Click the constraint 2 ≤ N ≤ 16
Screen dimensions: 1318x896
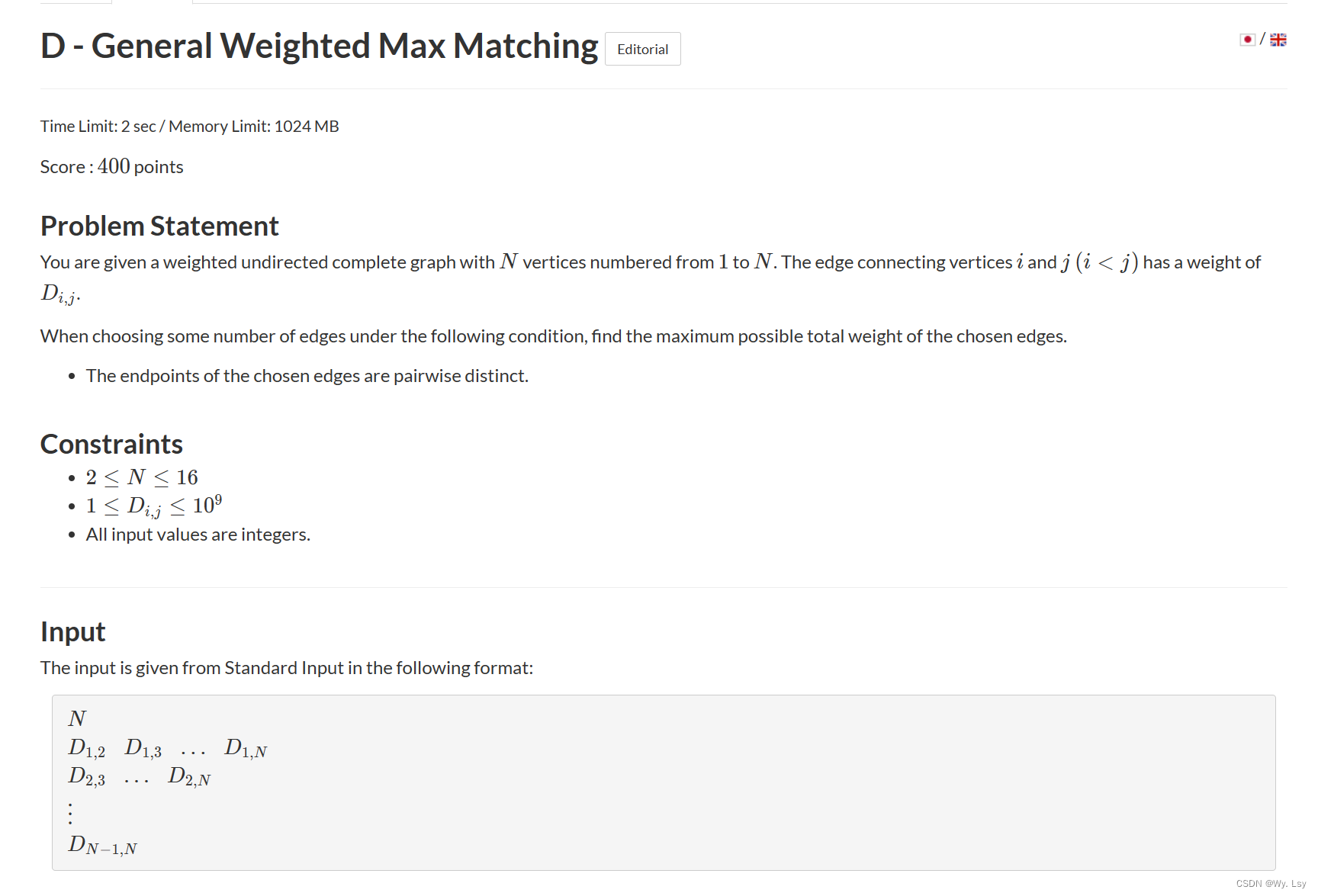tap(141, 477)
